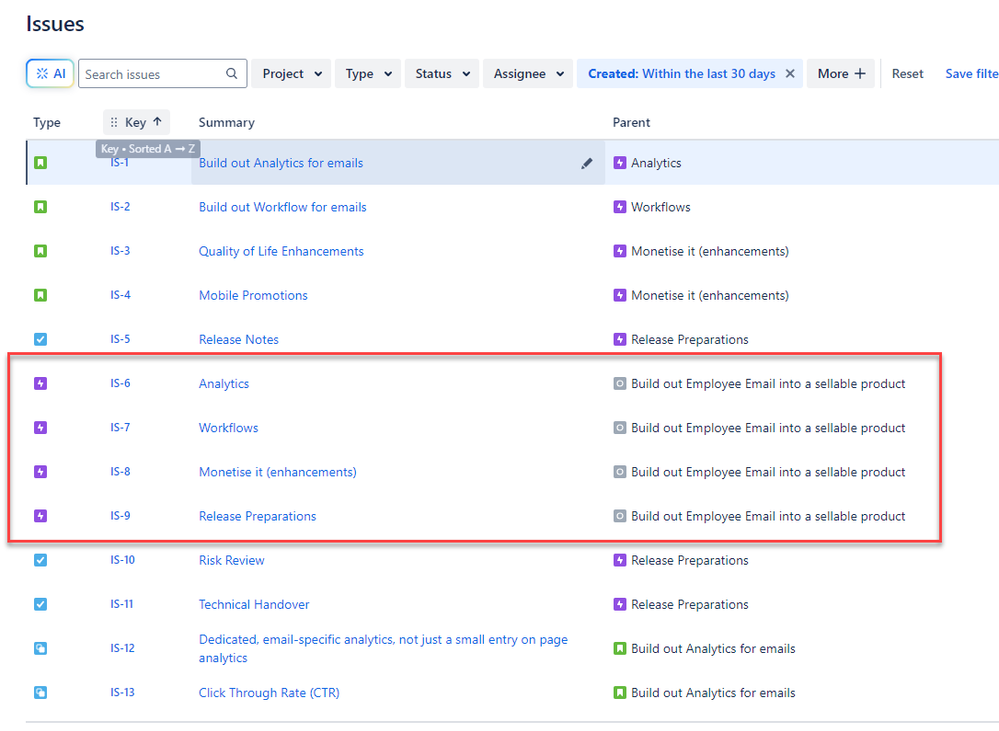Click the story type icon for IS-1
Screen dimensions: 999x731
click(x=40, y=163)
